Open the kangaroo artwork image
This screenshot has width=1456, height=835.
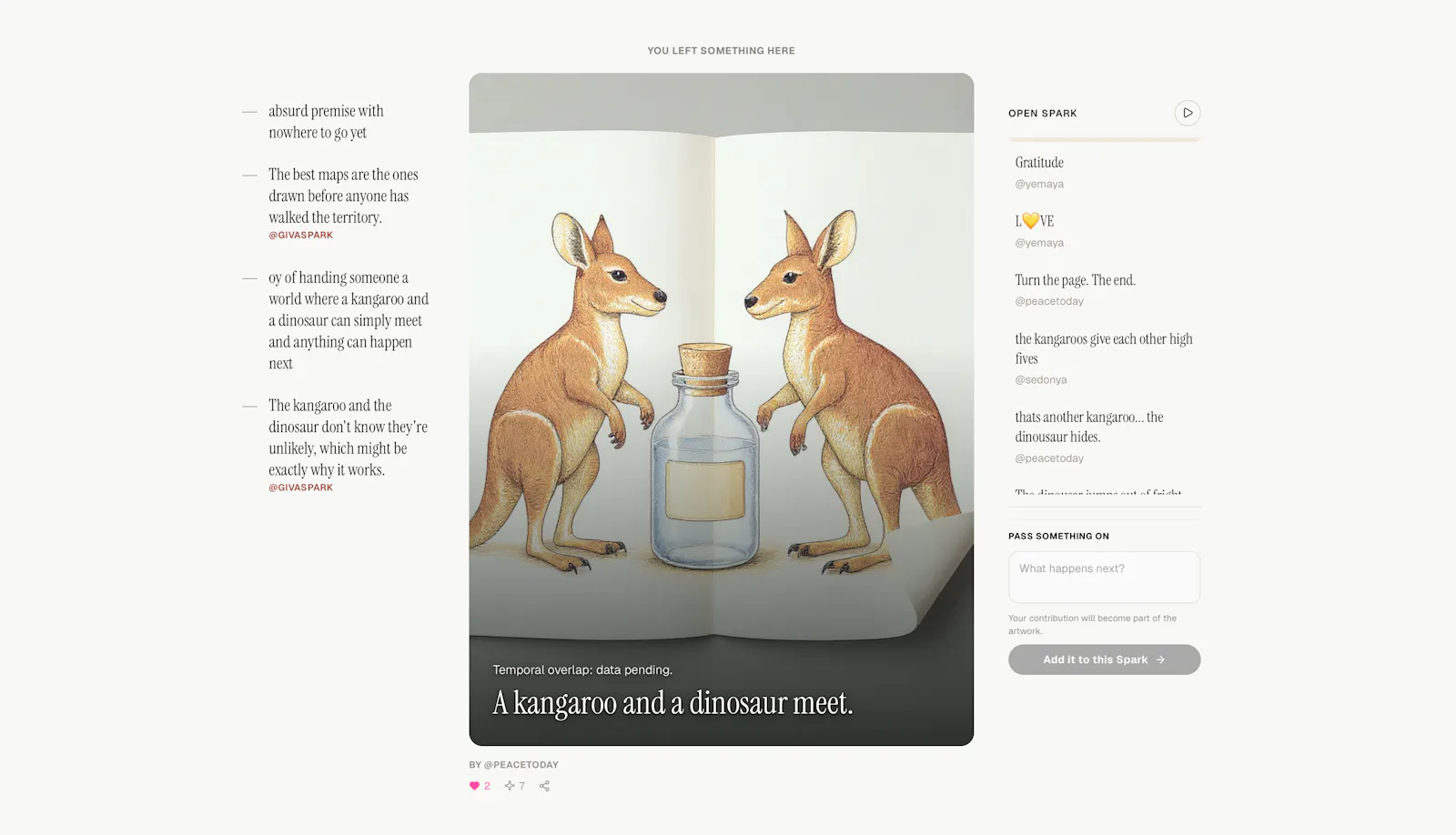(x=721, y=409)
